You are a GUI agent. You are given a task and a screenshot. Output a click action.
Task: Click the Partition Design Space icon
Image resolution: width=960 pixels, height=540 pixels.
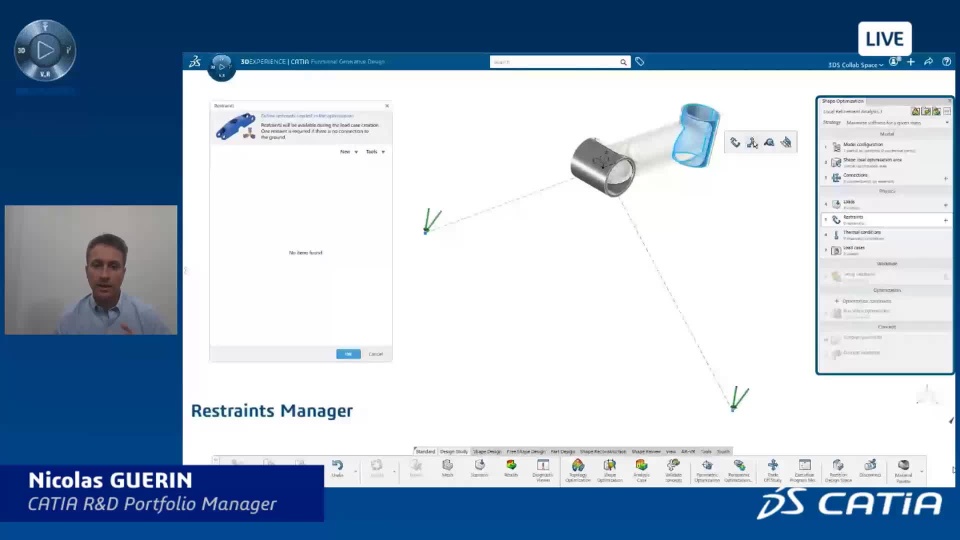(x=838, y=471)
